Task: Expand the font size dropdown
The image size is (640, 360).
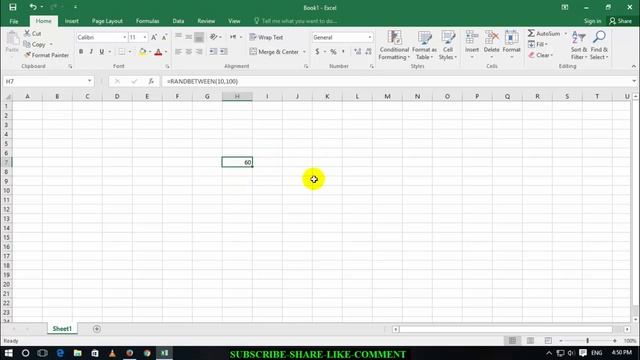Action: coord(144,37)
